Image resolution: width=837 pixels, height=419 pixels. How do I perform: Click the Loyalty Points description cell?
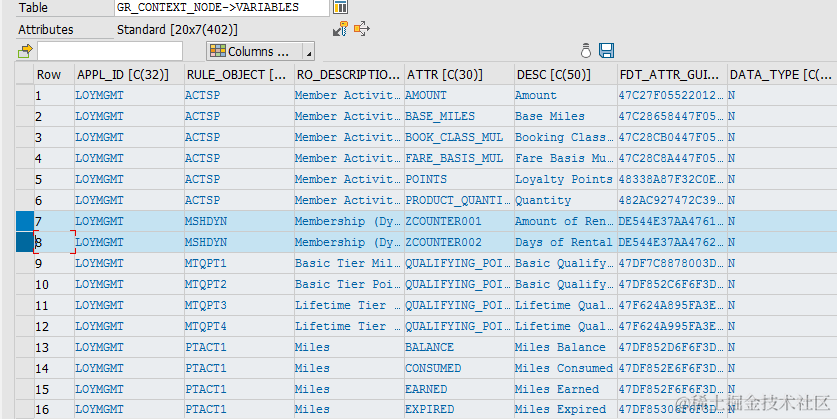pos(566,179)
